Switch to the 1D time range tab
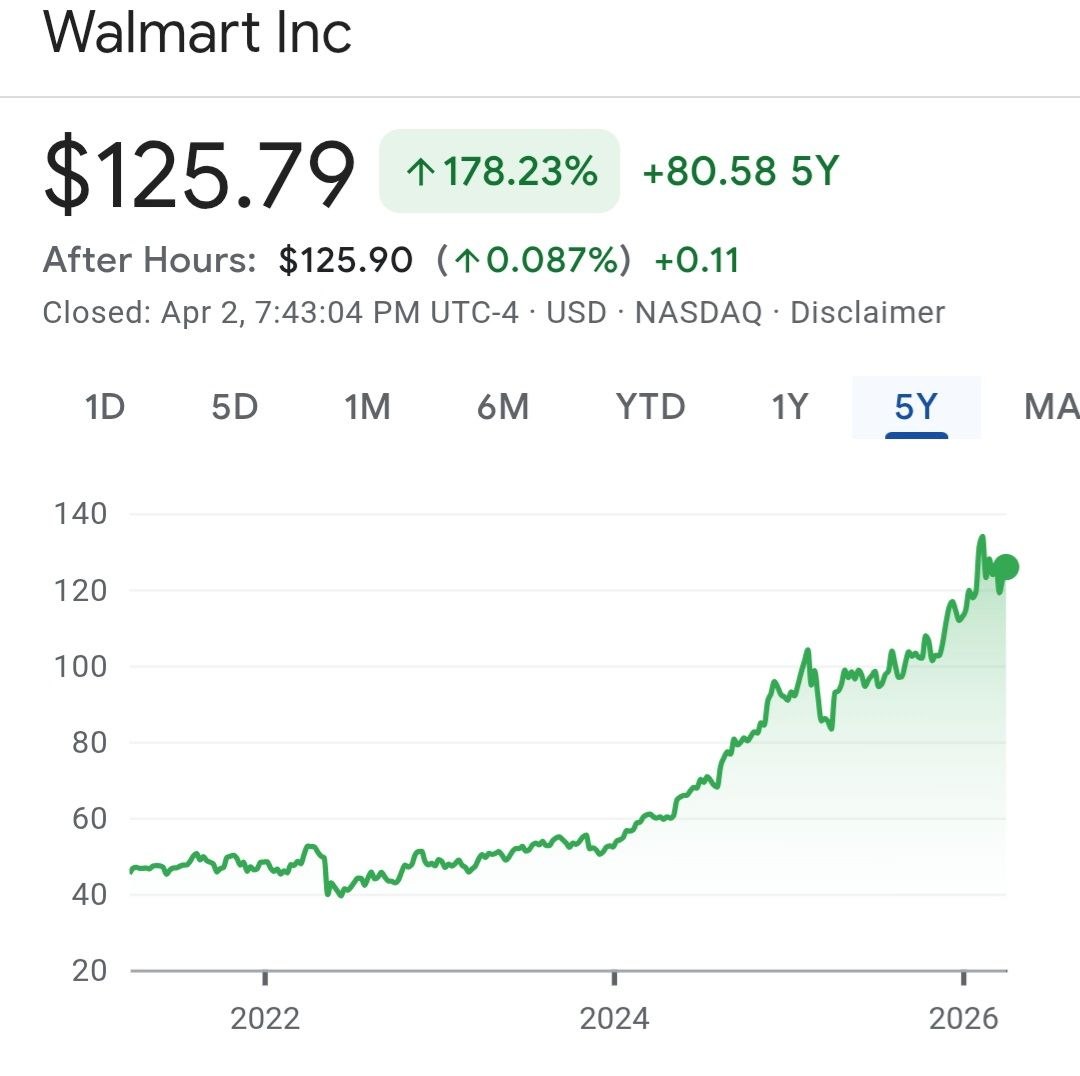1080x1076 pixels. pyautogui.click(x=105, y=407)
